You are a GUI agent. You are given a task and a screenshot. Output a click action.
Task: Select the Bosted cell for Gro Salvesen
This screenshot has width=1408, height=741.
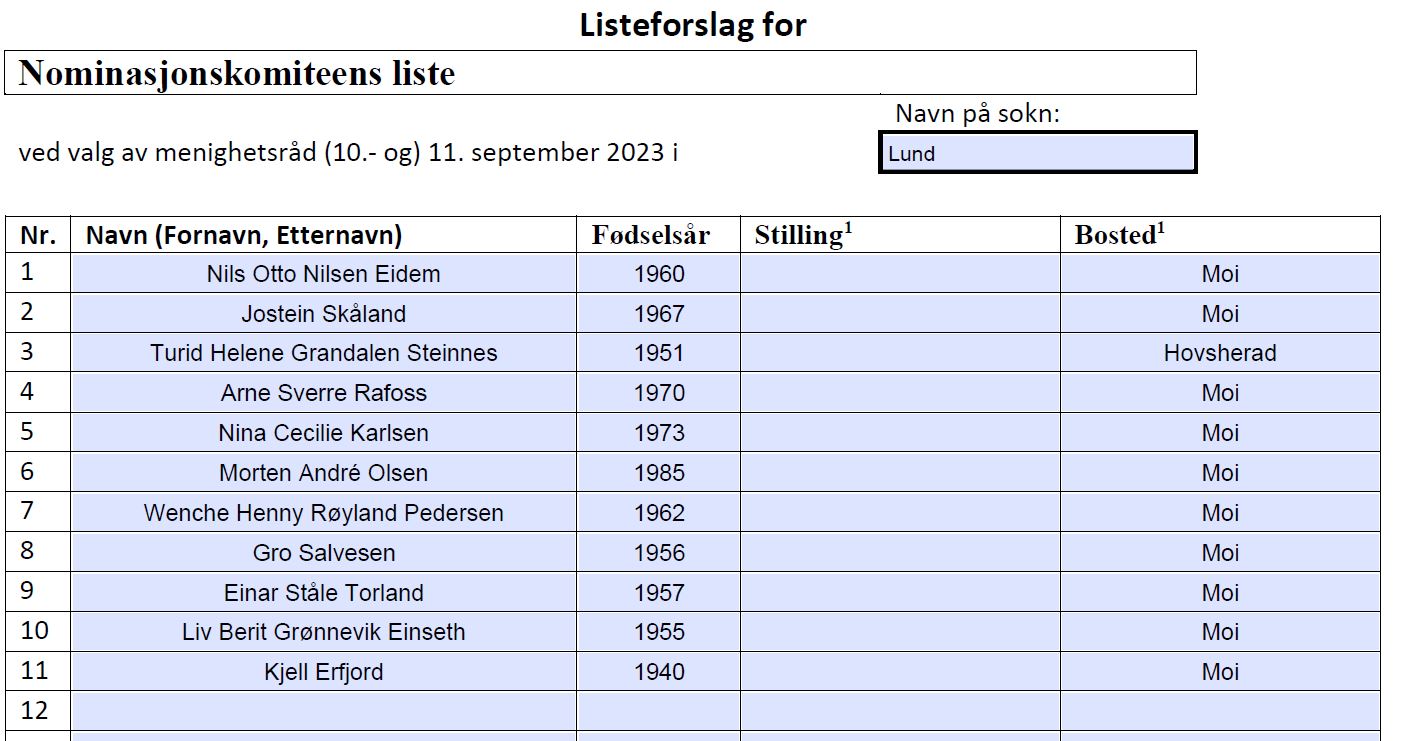point(1220,552)
